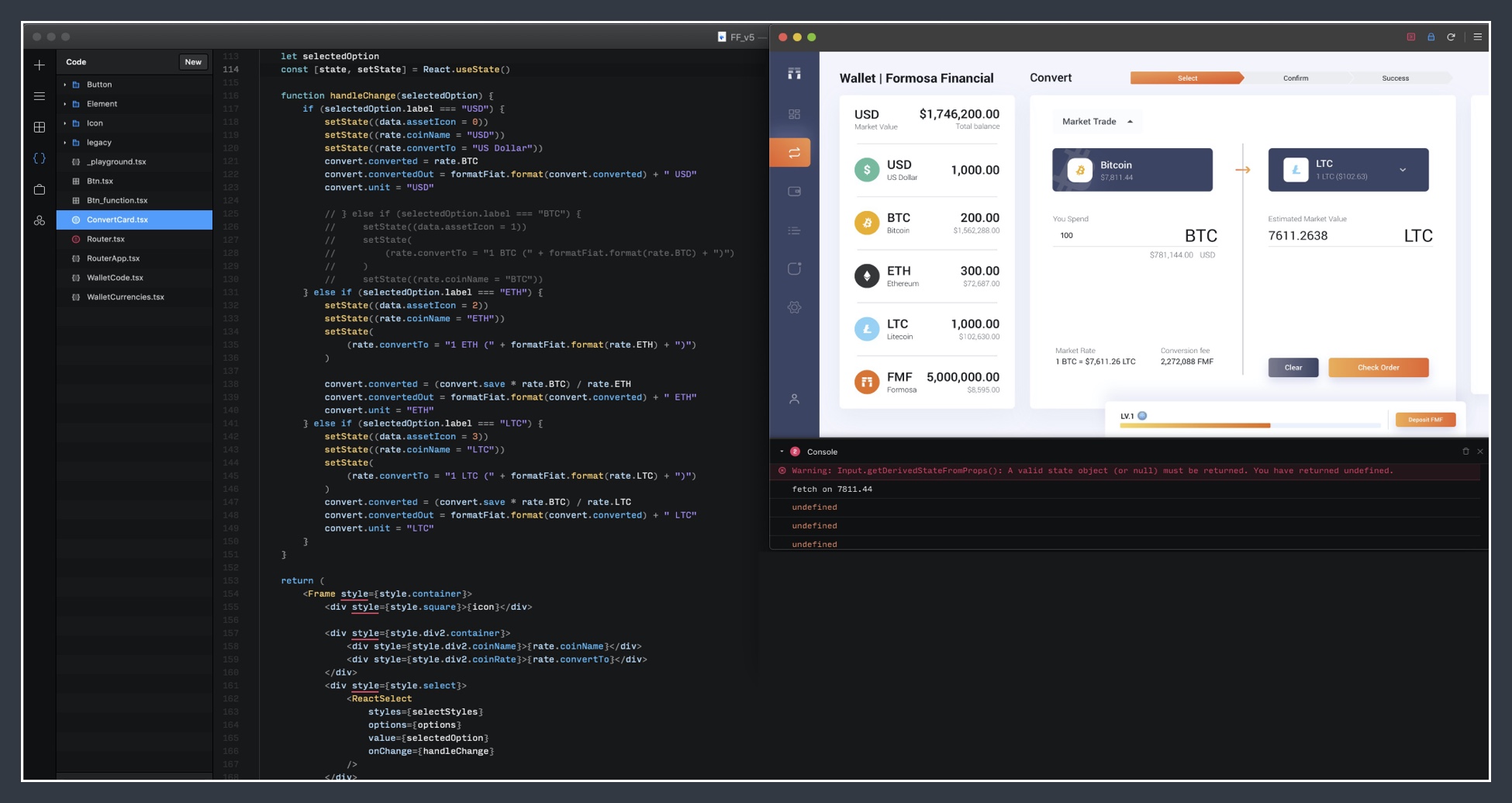Expand the Button folder
The width and height of the screenshot is (1512, 803).
point(65,85)
